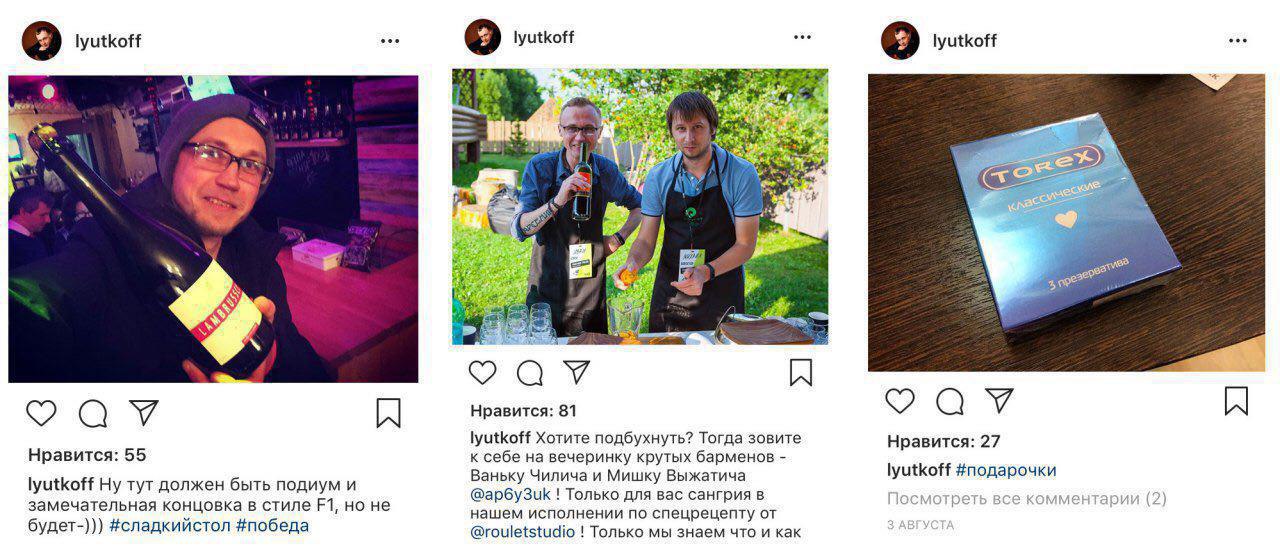The height and width of the screenshot is (548, 1280).
Task: Bookmark the Lambrusco bottle post
Action: tap(388, 413)
